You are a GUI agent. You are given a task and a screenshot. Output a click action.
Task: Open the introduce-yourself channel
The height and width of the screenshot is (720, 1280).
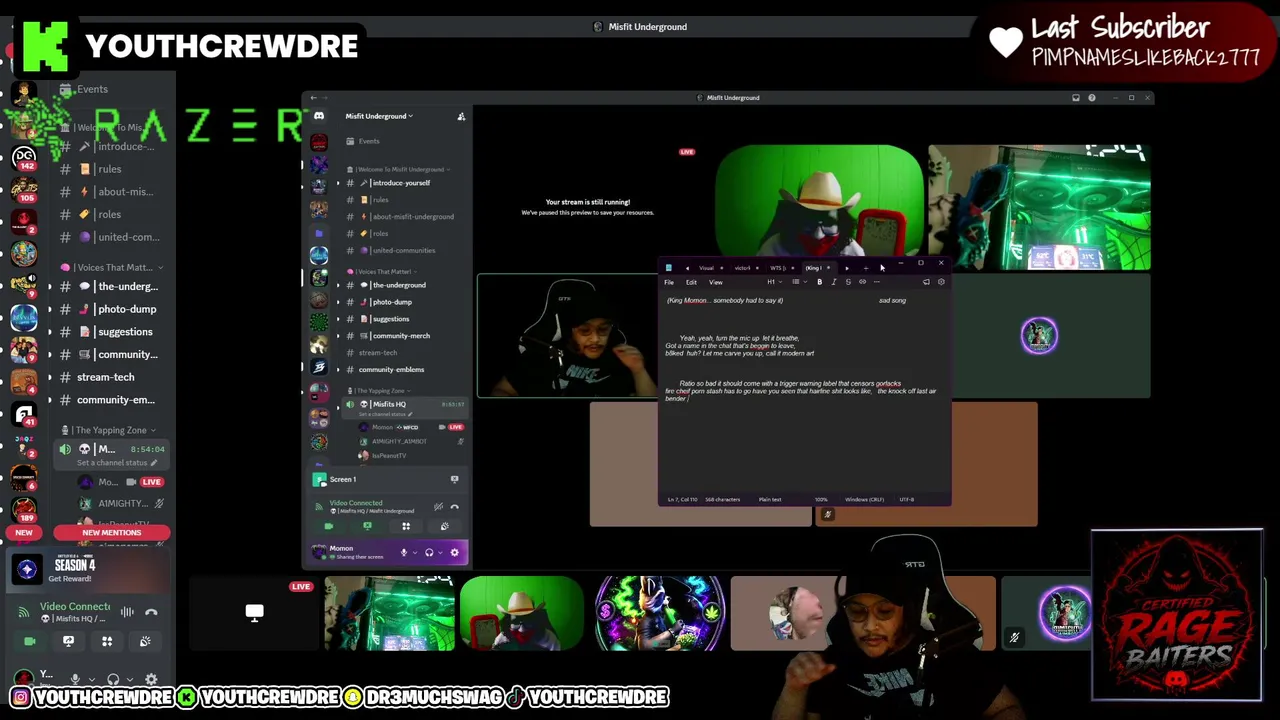pos(400,183)
